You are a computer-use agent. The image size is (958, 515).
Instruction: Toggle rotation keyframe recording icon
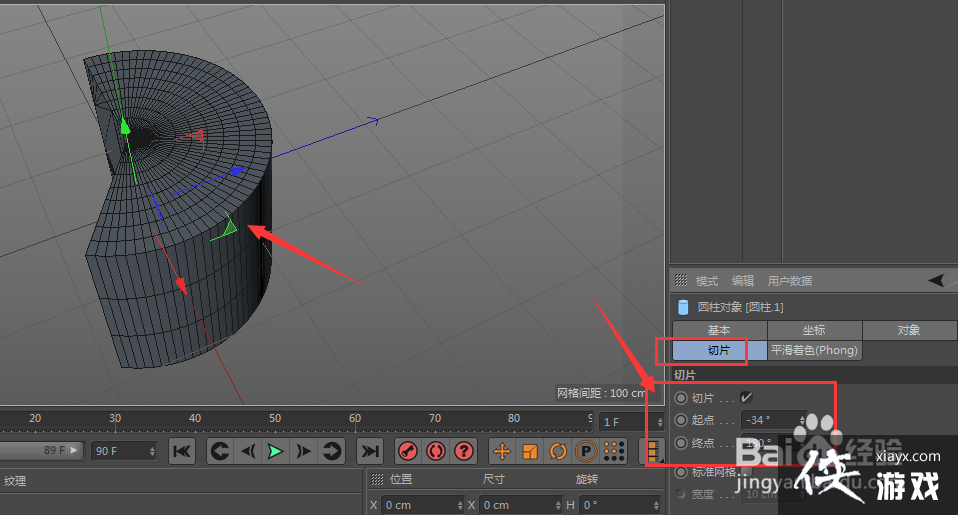tap(558, 451)
